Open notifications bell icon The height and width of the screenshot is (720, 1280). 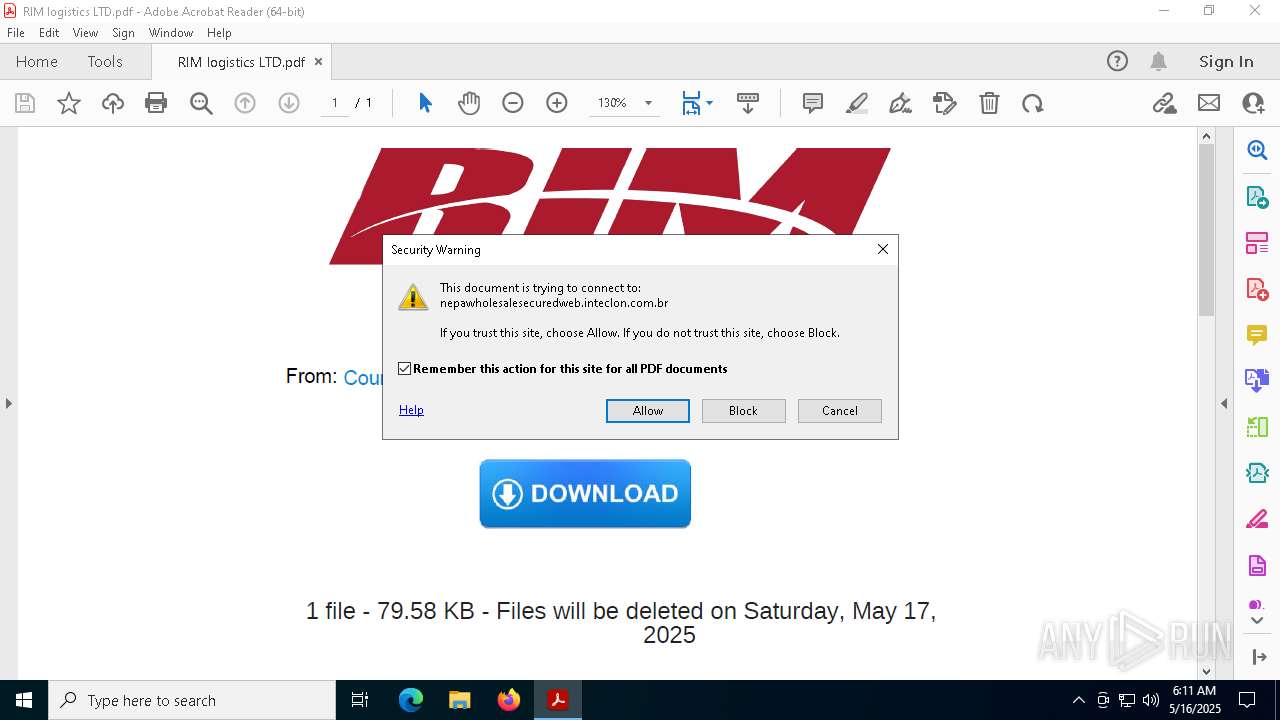1159,61
